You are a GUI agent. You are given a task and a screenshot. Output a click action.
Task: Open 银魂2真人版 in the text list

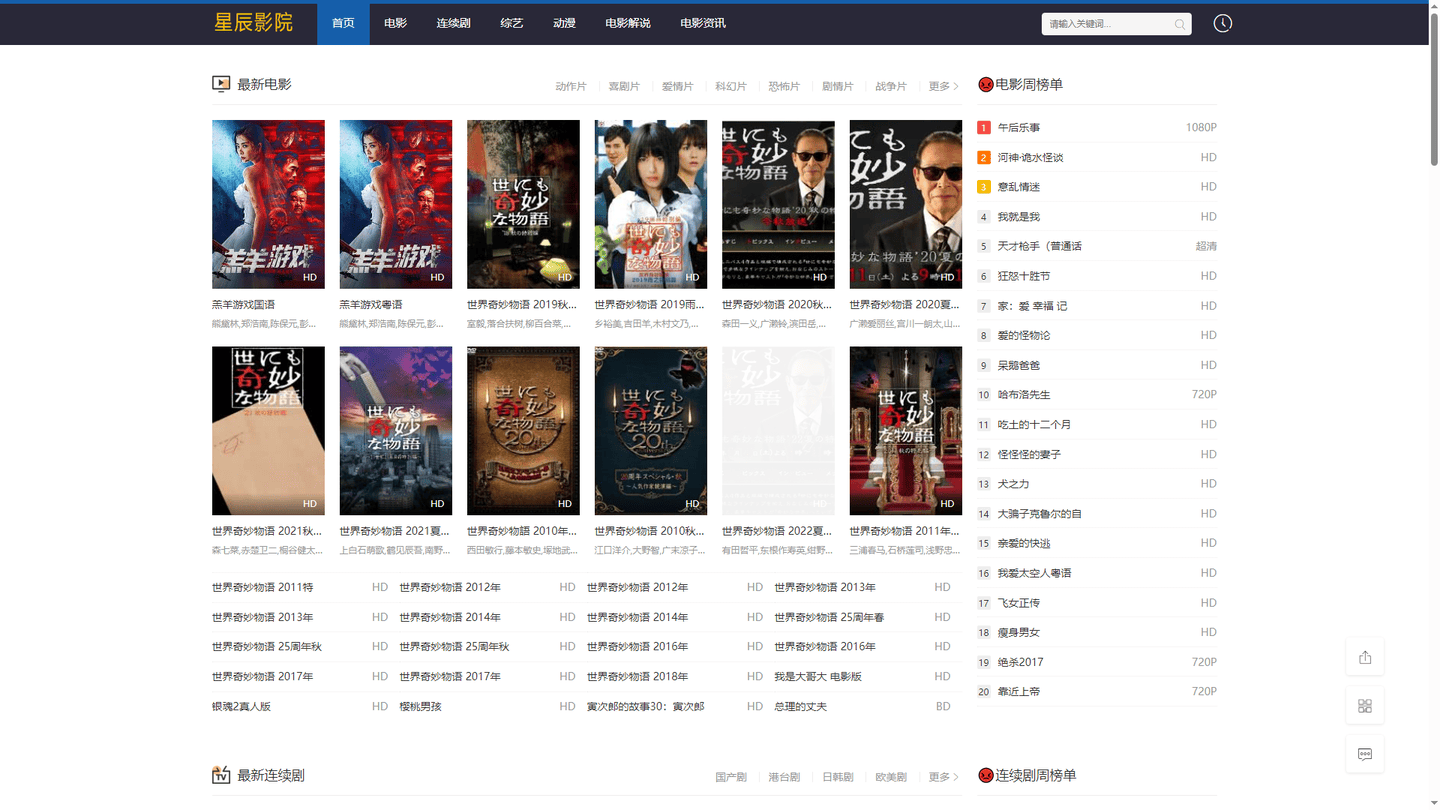coord(241,706)
